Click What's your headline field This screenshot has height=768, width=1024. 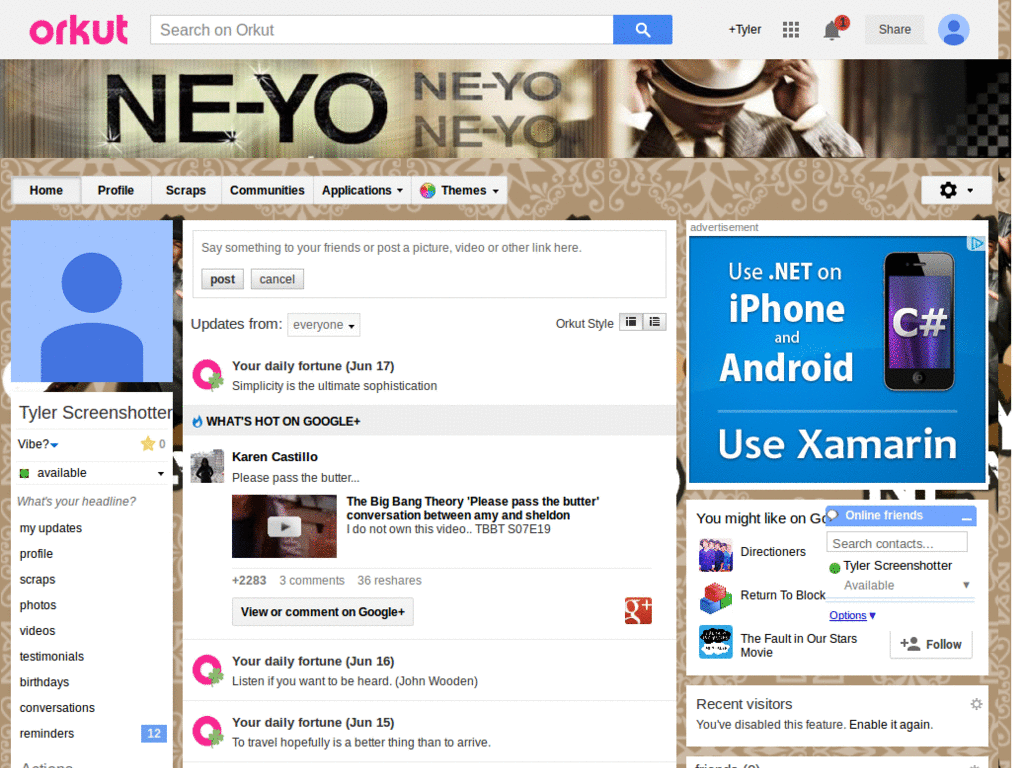coord(76,502)
